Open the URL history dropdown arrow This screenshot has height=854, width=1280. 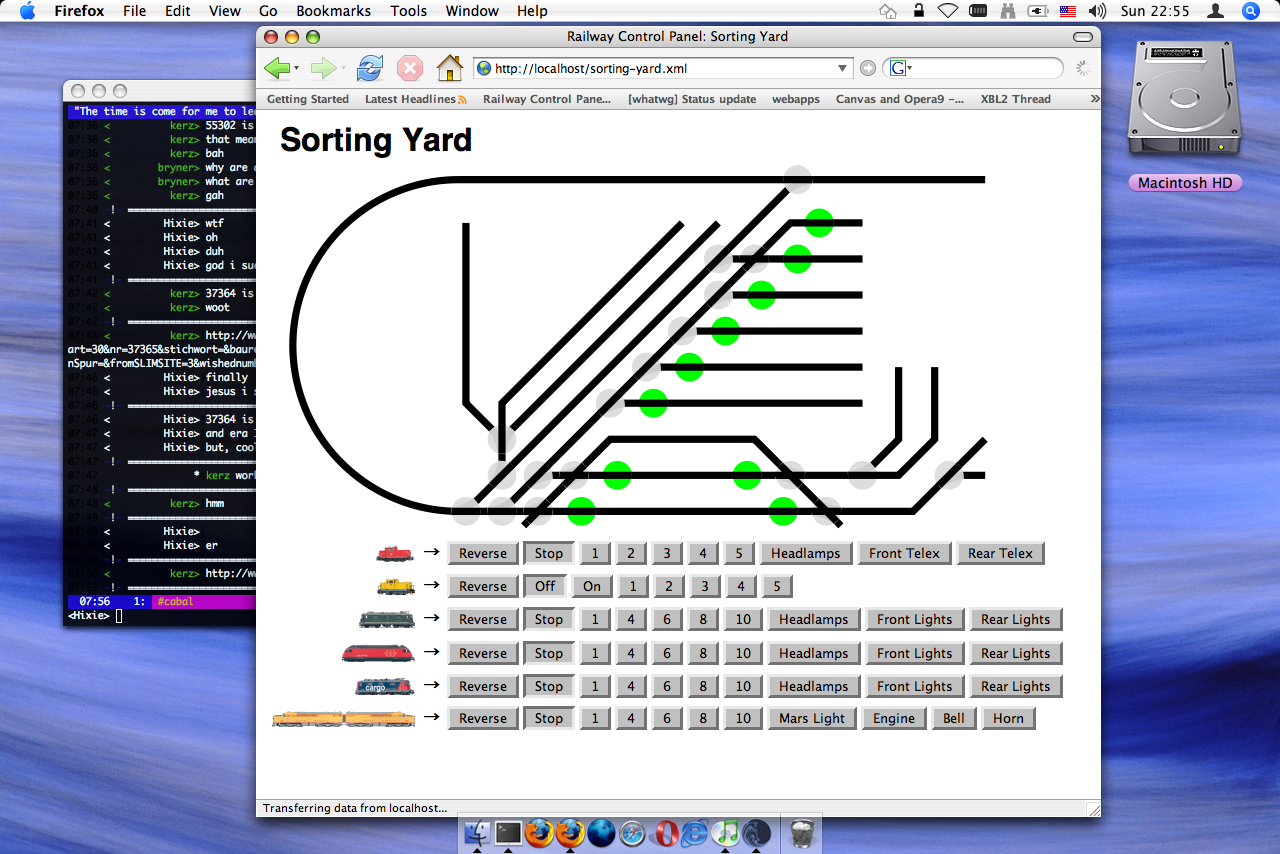pos(842,69)
